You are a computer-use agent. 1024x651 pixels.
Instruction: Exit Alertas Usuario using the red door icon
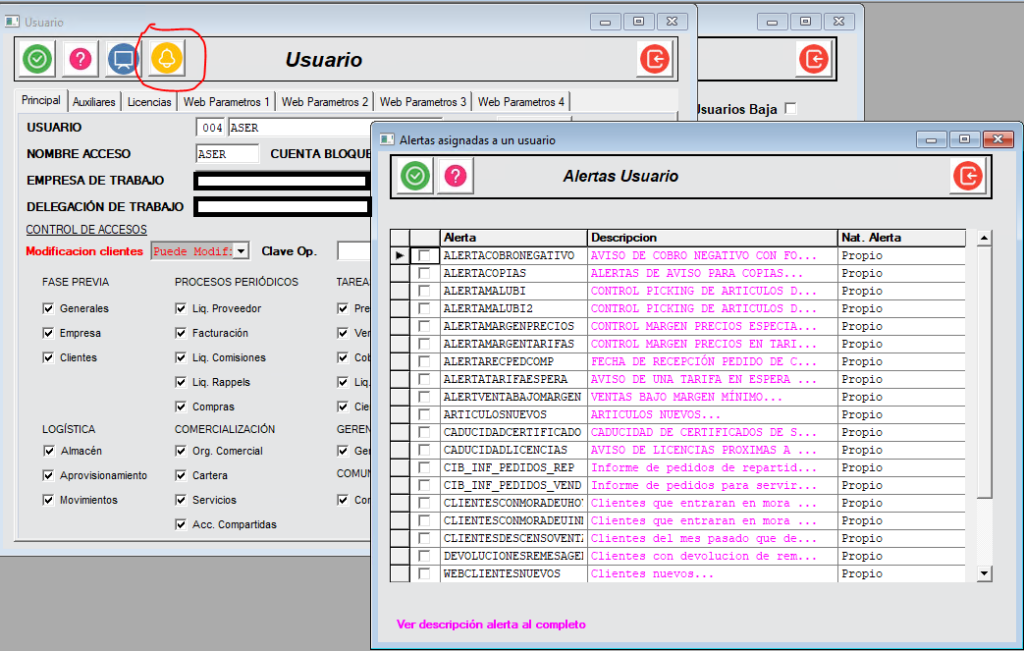coord(967,176)
